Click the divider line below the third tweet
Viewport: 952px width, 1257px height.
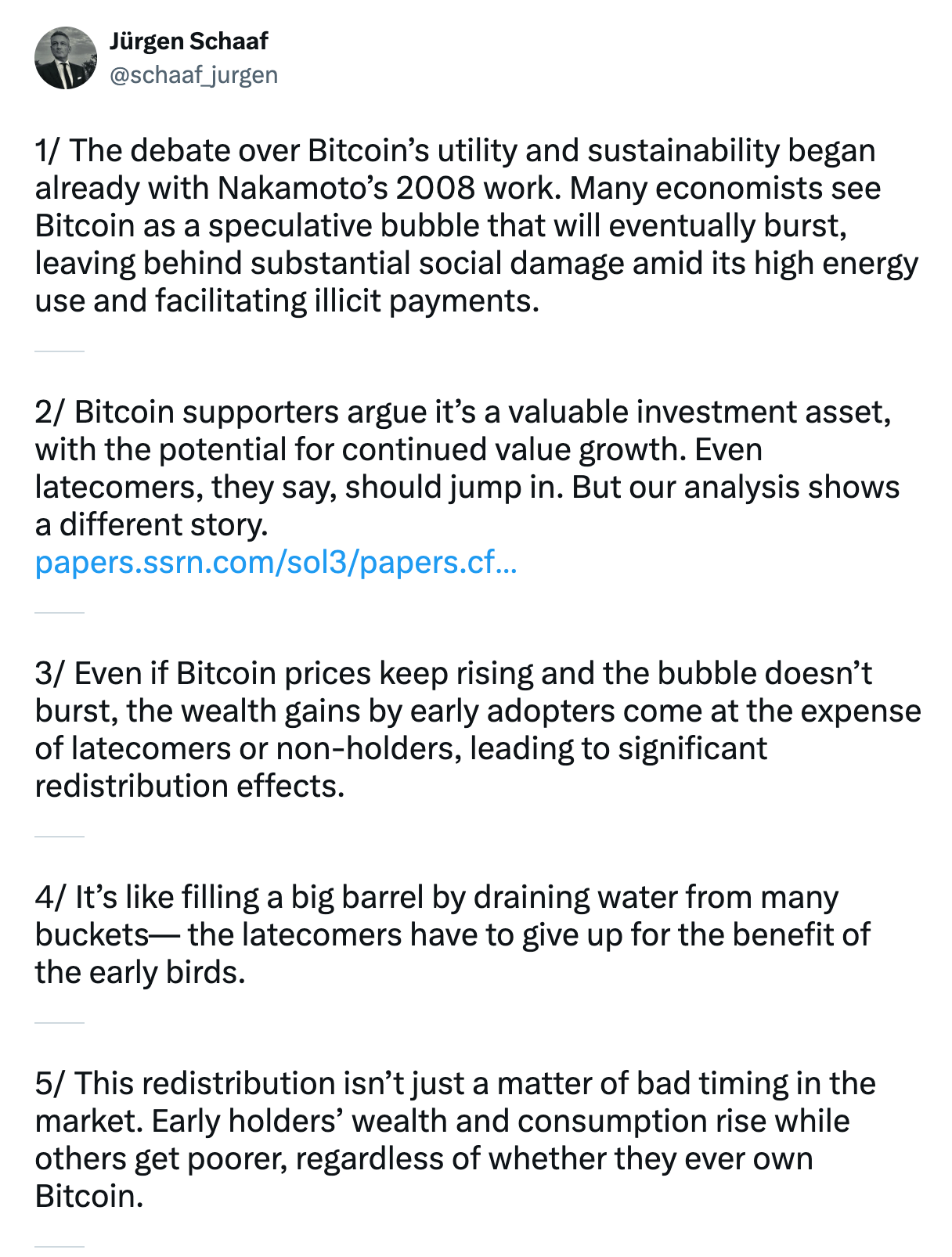[x=59, y=837]
